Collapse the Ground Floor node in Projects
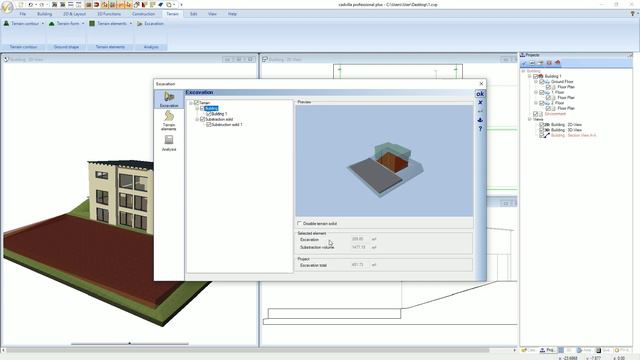This screenshot has width=640, height=360. (x=536, y=82)
